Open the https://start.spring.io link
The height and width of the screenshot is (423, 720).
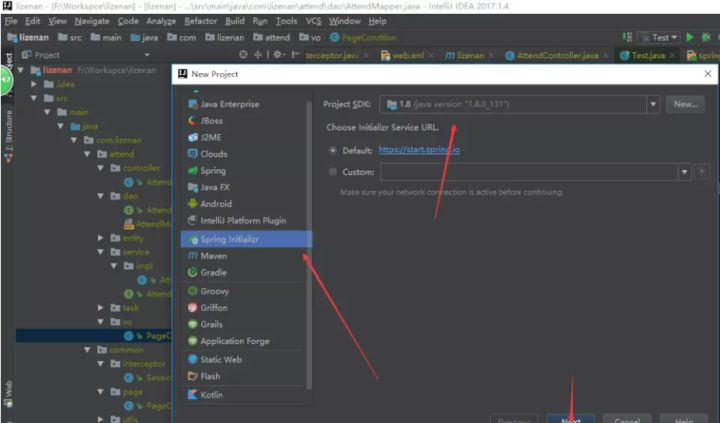[419, 150]
